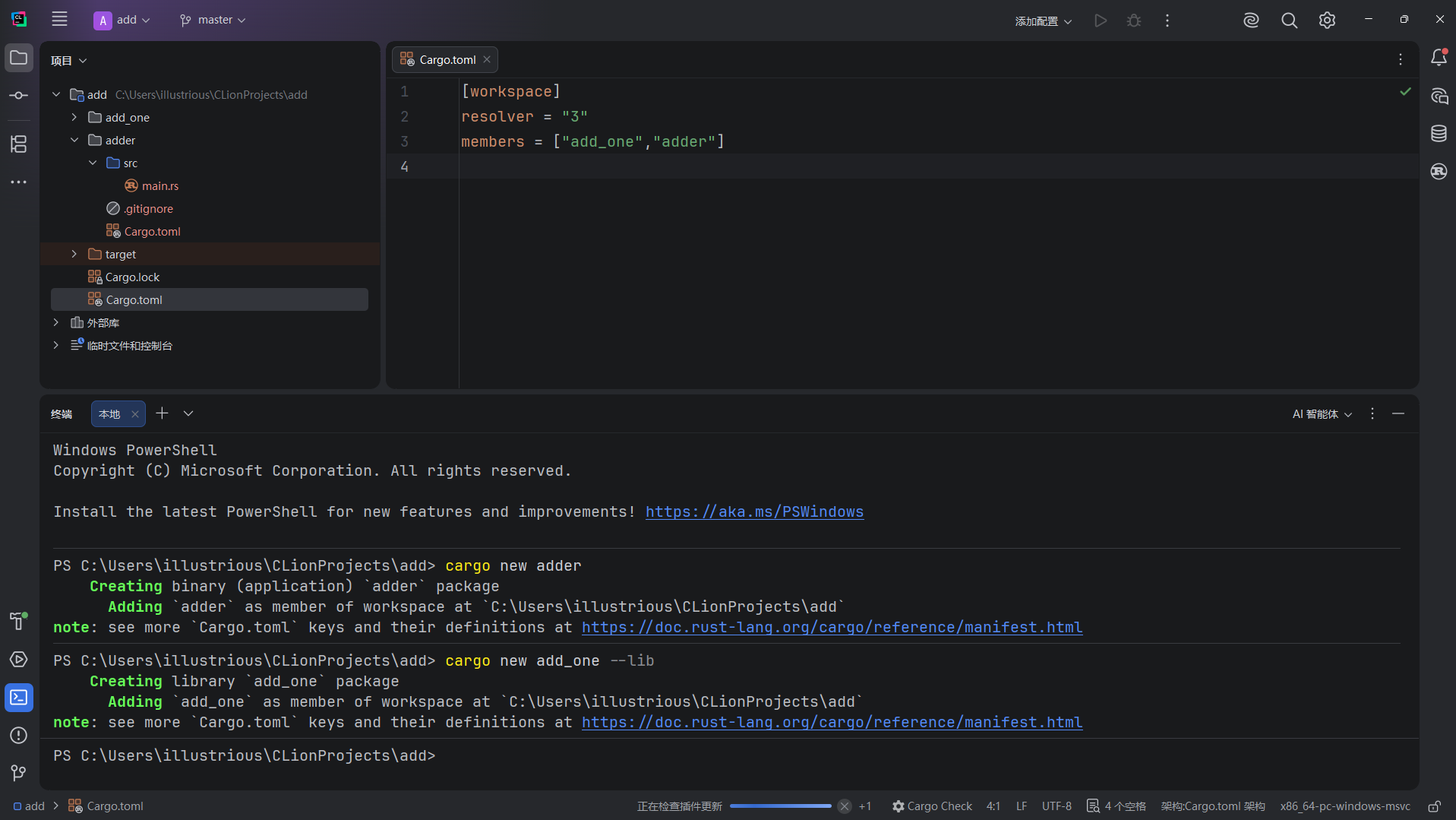1456x820 pixels.
Task: Open the project view mode dropdown
Action: tap(69, 61)
